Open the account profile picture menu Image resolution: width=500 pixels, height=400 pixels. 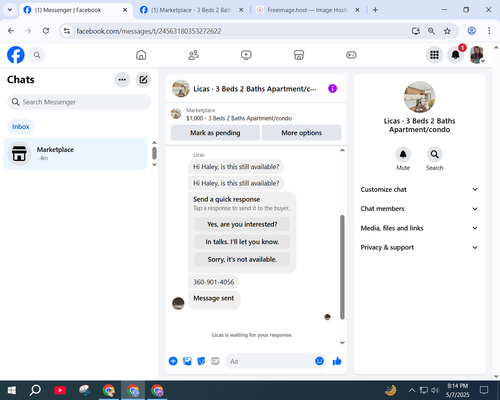(x=477, y=55)
